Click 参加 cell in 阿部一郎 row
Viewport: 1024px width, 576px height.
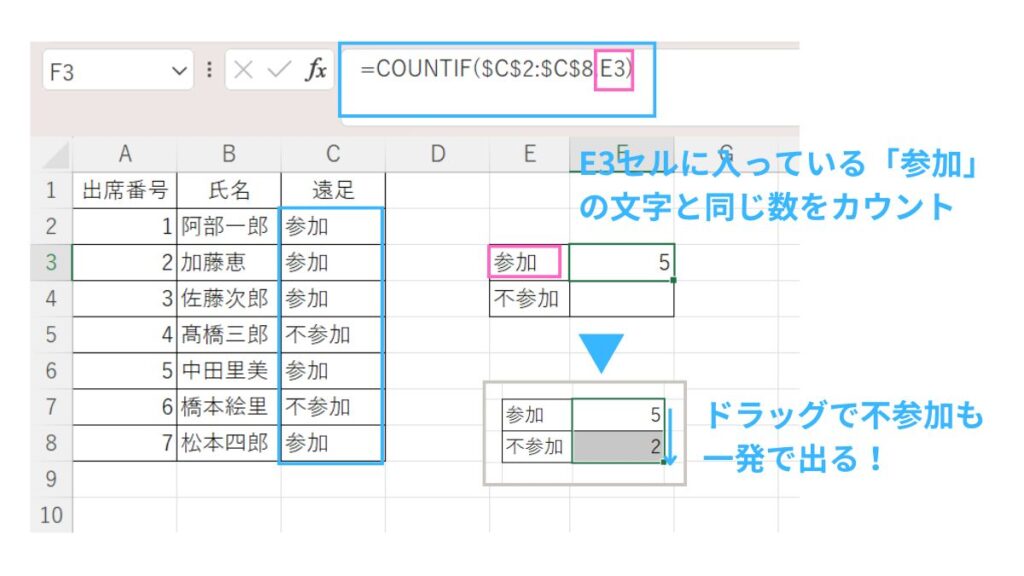tap(332, 227)
